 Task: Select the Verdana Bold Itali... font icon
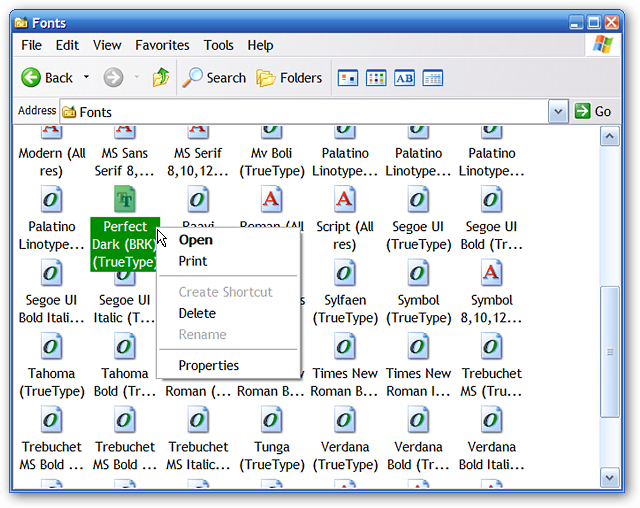[491, 419]
